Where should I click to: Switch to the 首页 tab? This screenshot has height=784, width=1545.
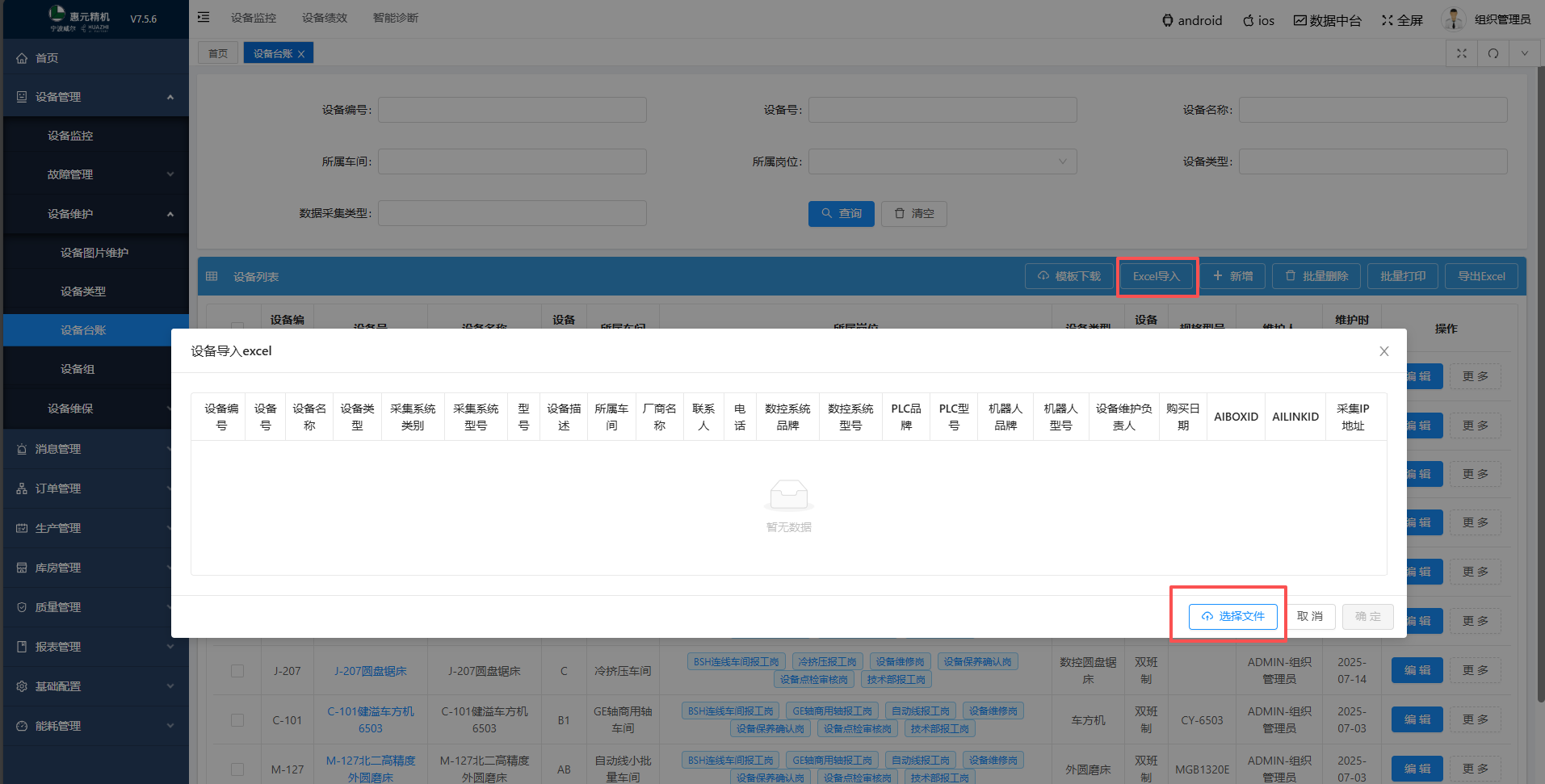218,53
